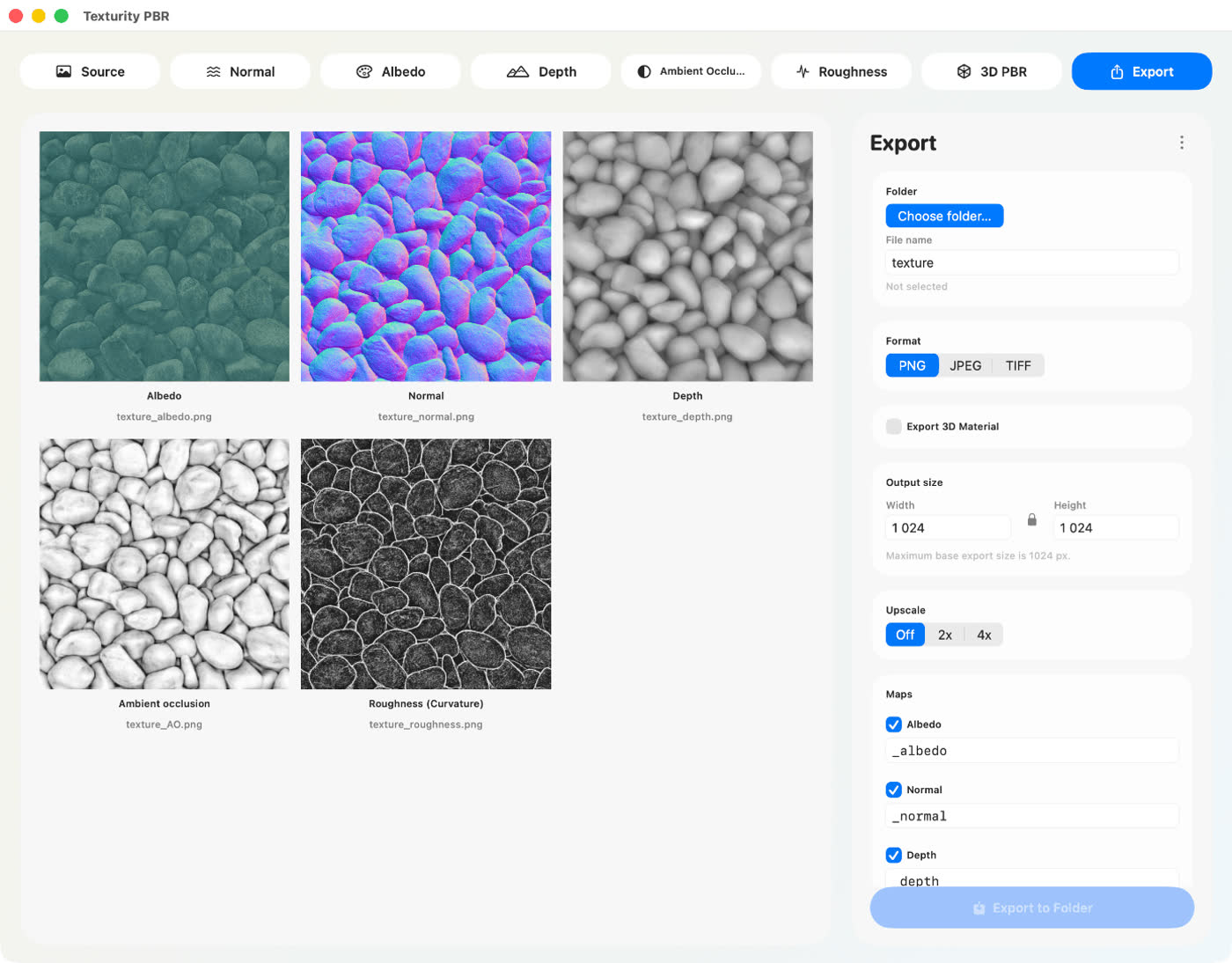Viewport: 1232px width, 963px height.
Task: Open the 3D PBR tab label
Action: 1004,71
